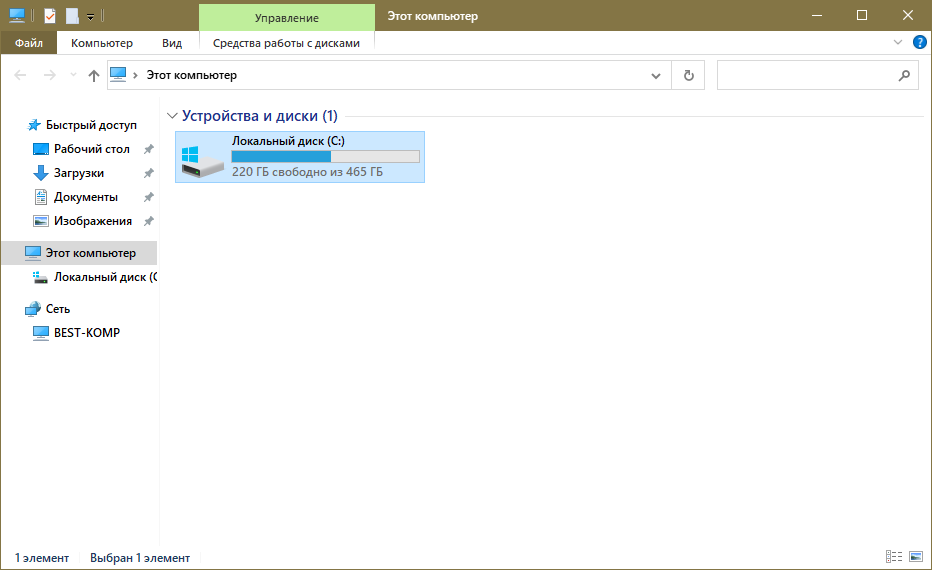
Task: Select Документы in quick access
Action: [x=85, y=197]
